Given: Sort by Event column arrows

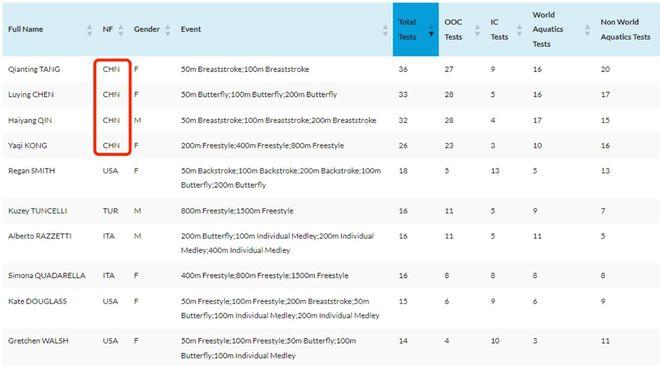Looking at the screenshot, I should point(385,30).
